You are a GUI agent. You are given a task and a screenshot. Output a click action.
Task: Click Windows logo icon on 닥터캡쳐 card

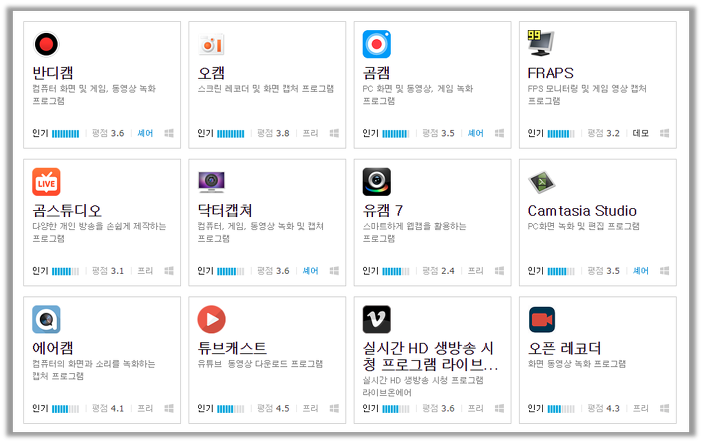click(x=334, y=271)
